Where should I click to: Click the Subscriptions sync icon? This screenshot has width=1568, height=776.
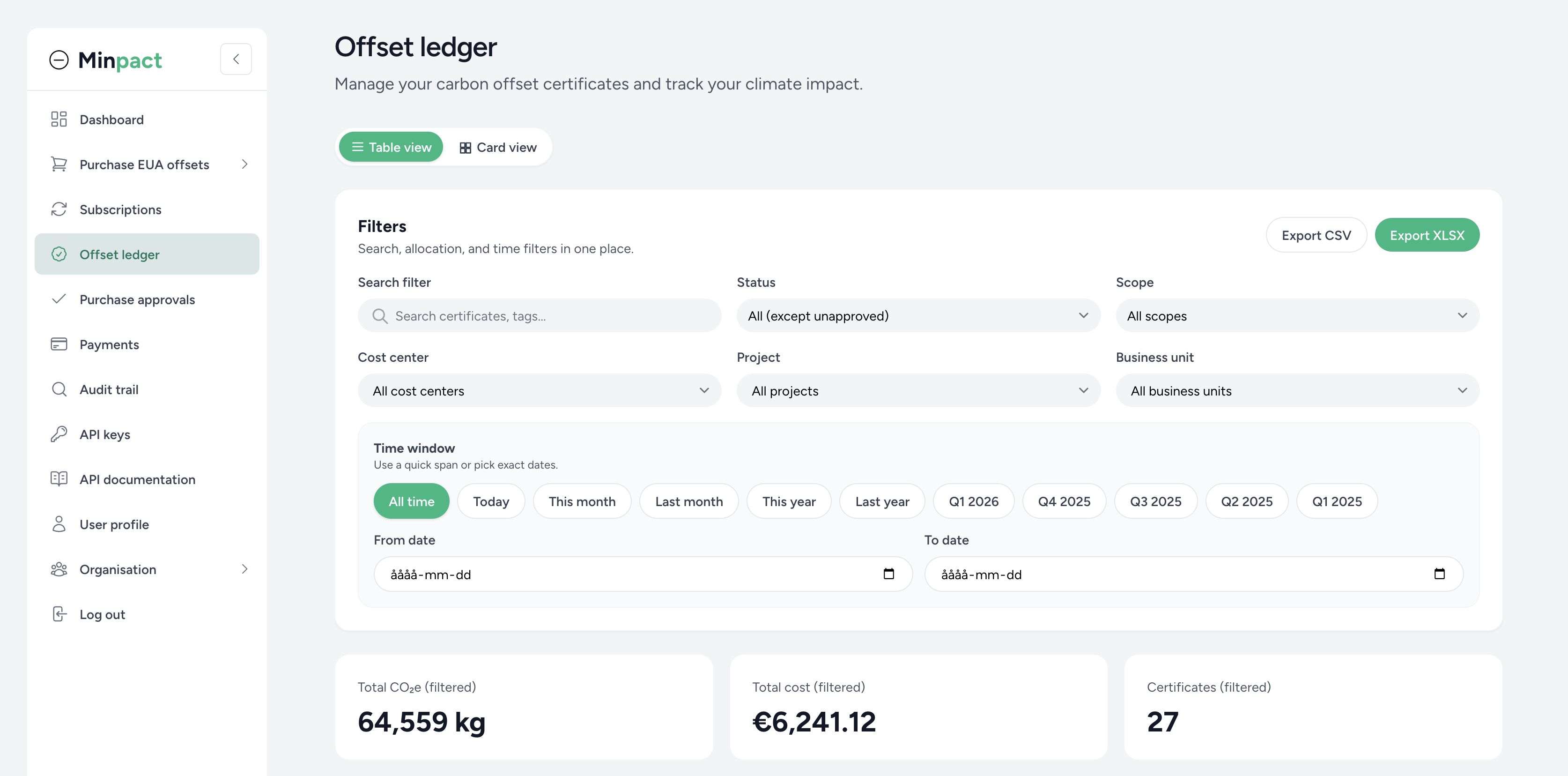[x=59, y=209]
